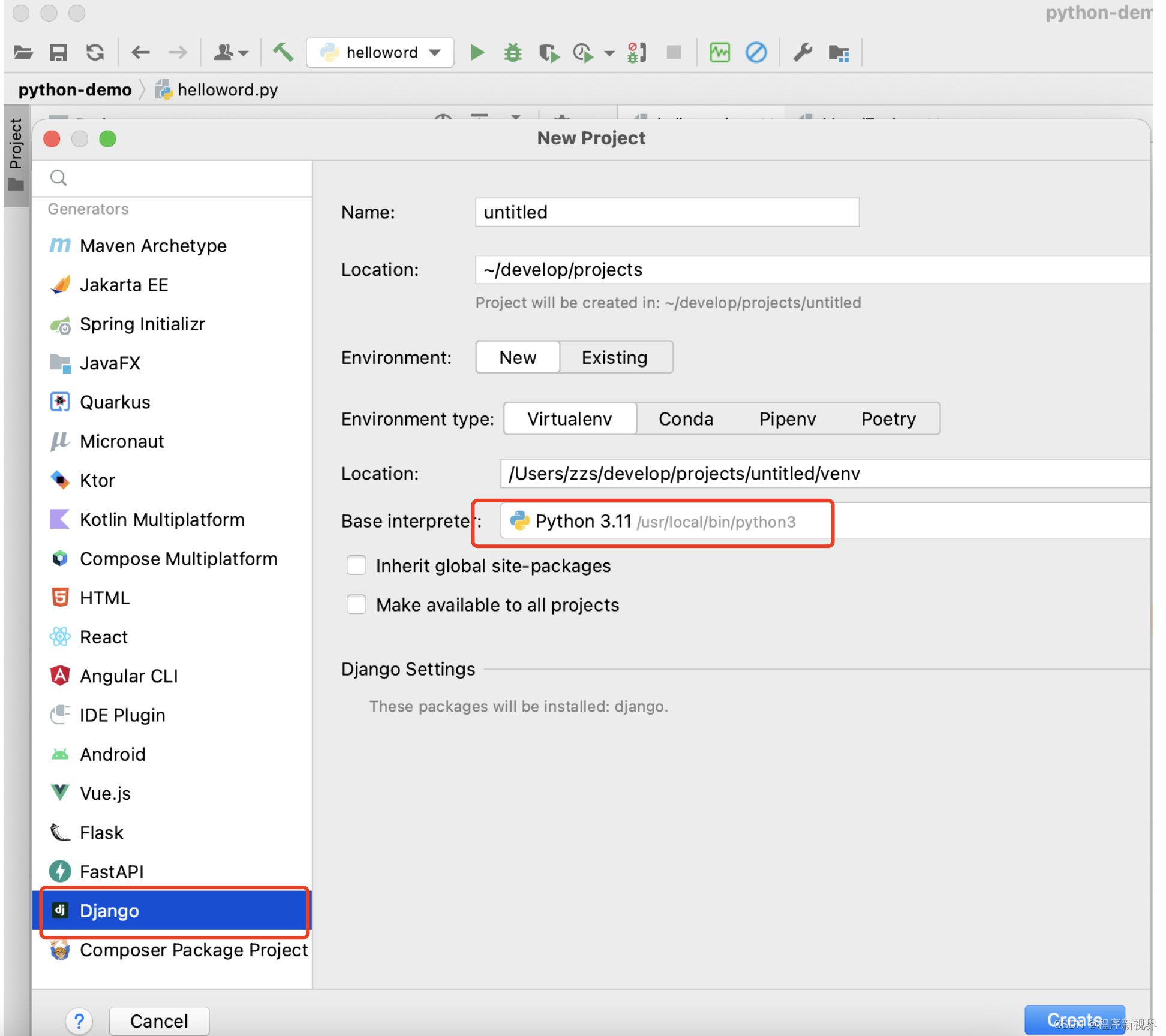Click the project Name field
This screenshot has height=1036, width=1166.
point(667,212)
